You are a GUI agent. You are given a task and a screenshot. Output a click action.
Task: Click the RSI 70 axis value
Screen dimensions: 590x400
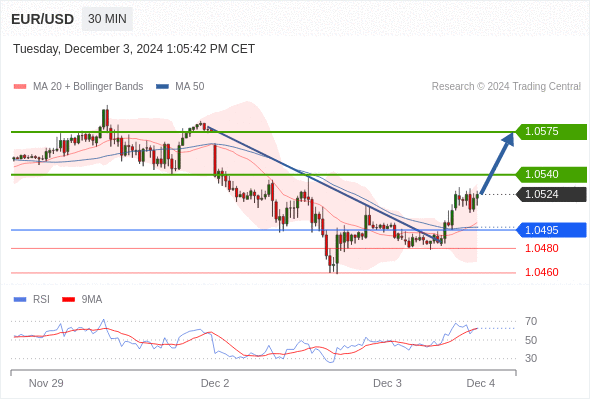point(531,321)
